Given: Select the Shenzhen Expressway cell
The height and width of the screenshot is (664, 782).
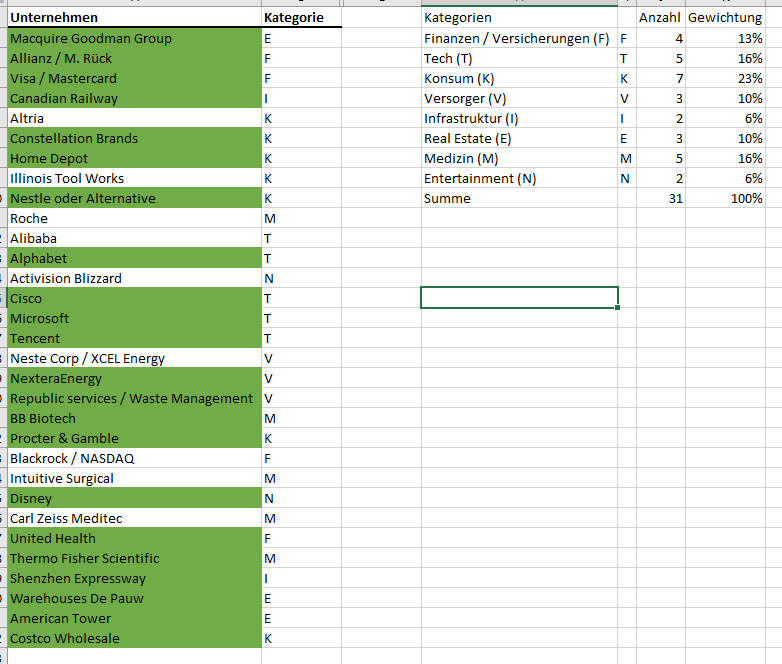Looking at the screenshot, I should [135, 578].
